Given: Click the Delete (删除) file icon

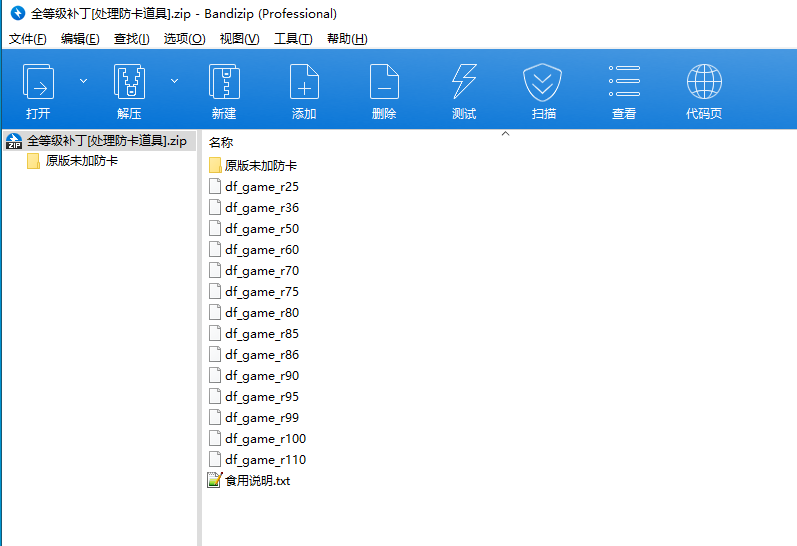Looking at the screenshot, I should 384,82.
